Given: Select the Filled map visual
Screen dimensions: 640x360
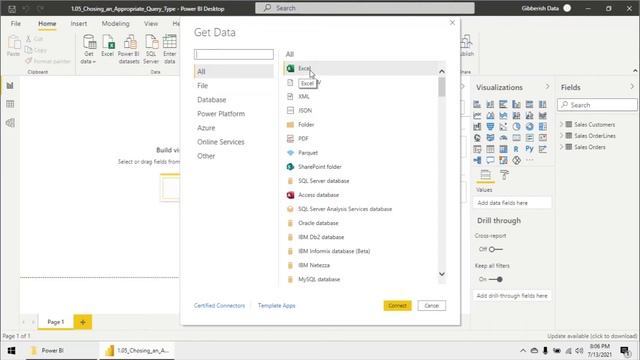Looking at the screenshot, I should (490, 138).
